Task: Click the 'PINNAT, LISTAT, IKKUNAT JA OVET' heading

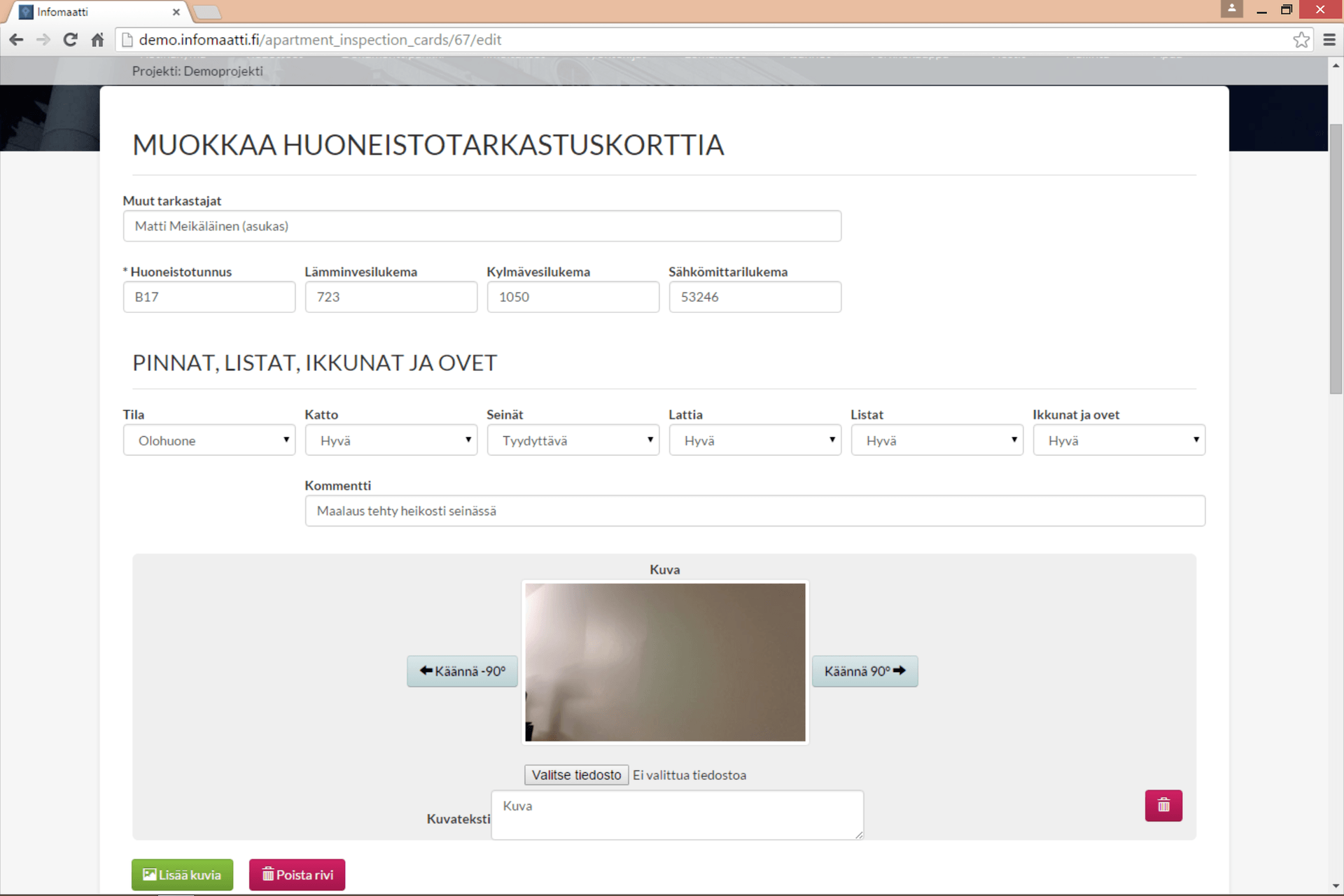Action: [x=314, y=363]
